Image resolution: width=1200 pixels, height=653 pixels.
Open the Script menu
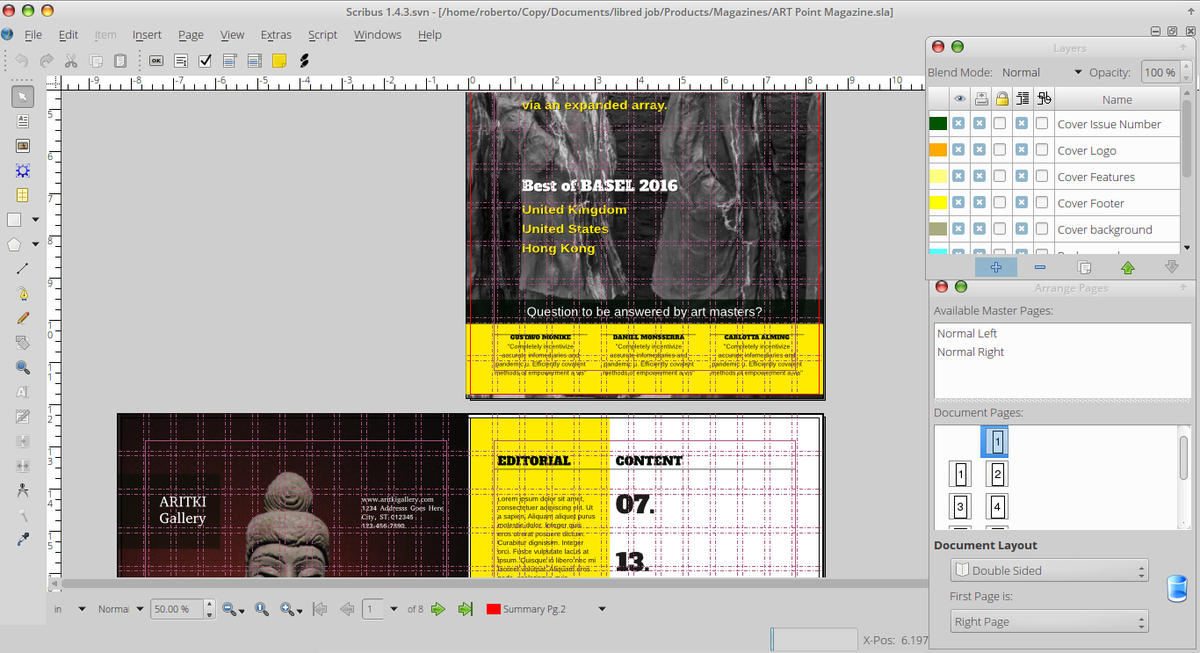[x=322, y=34]
